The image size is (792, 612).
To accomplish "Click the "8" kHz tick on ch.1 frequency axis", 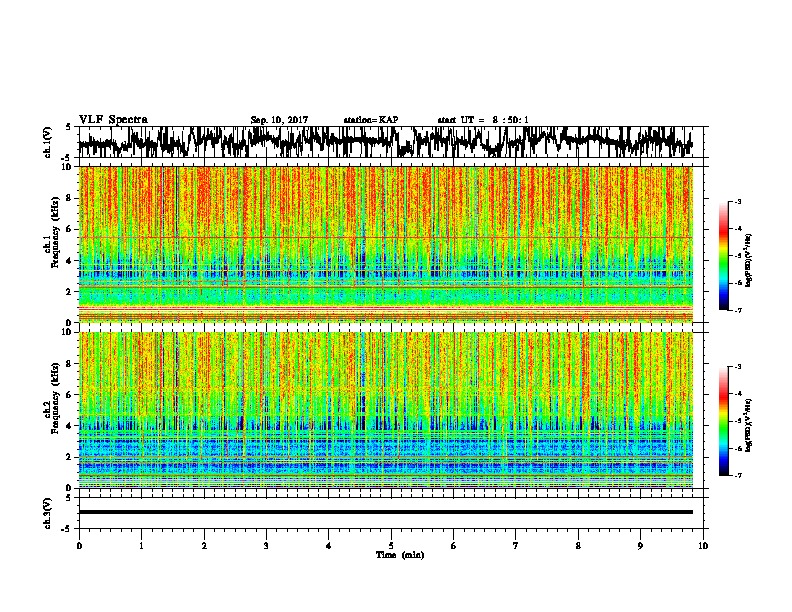I will click(x=70, y=198).
